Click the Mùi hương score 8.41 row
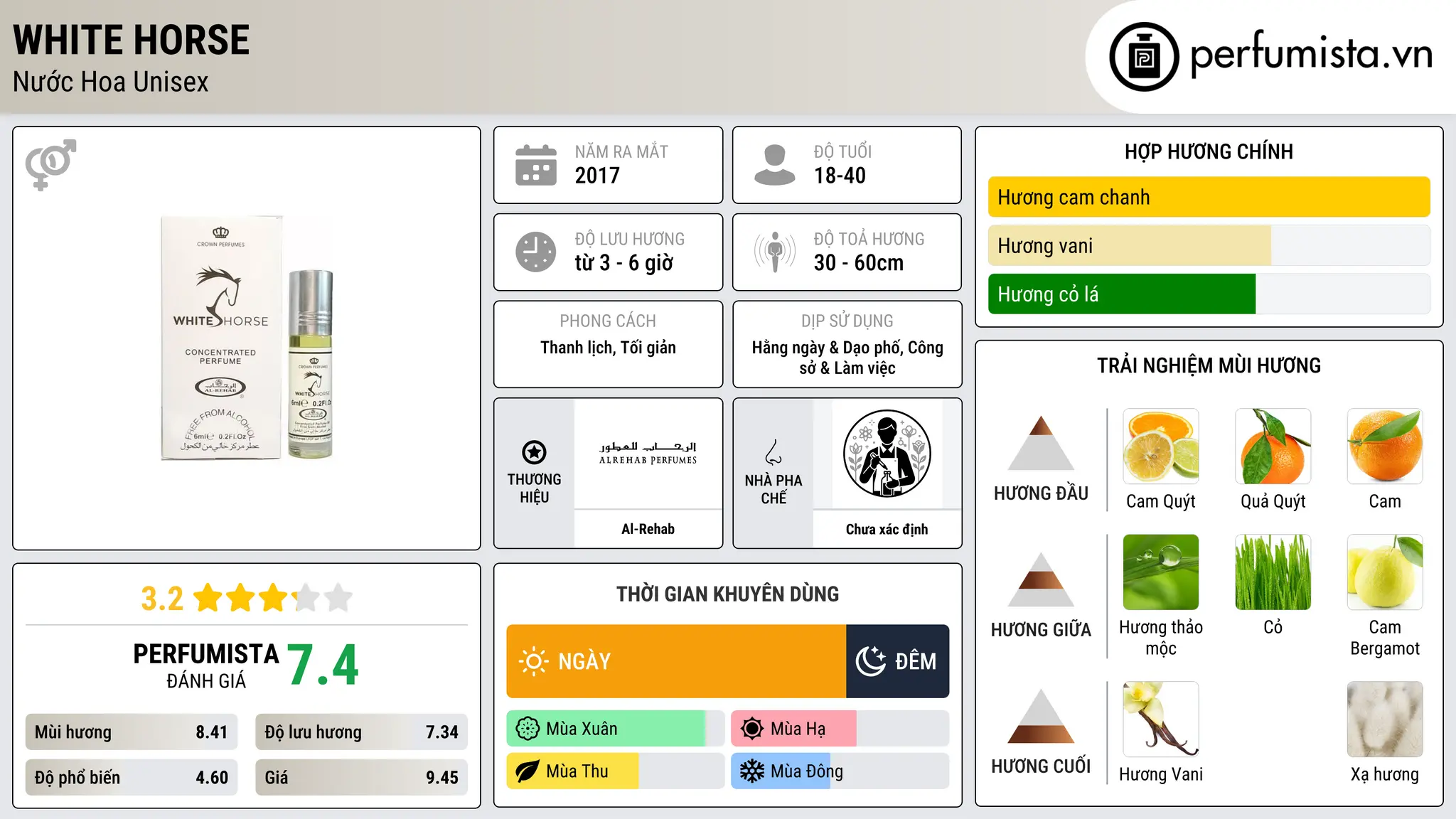 132,732
